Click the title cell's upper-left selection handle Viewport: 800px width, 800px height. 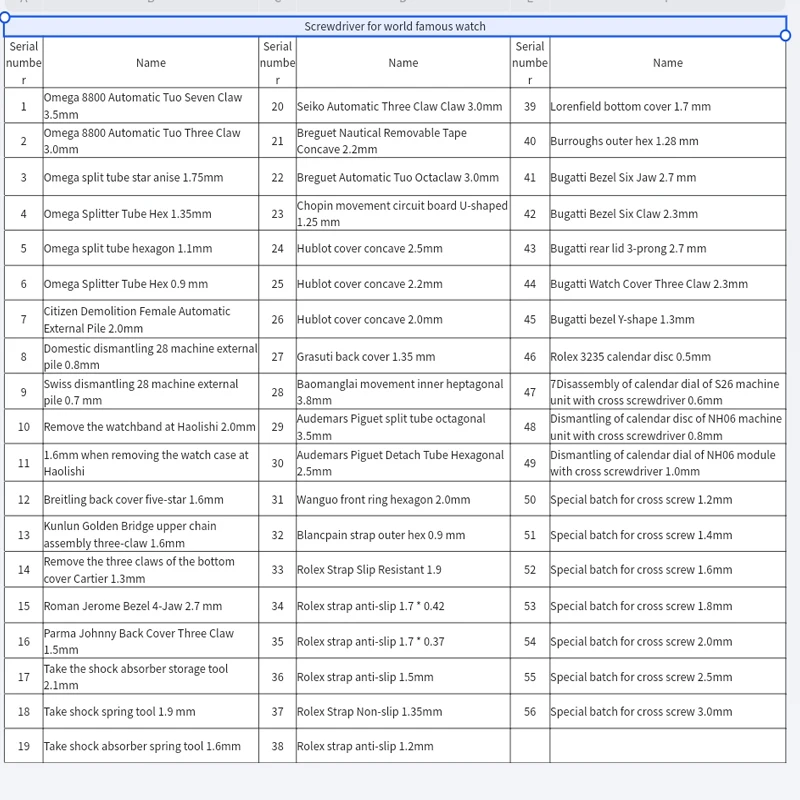(x=5, y=17)
